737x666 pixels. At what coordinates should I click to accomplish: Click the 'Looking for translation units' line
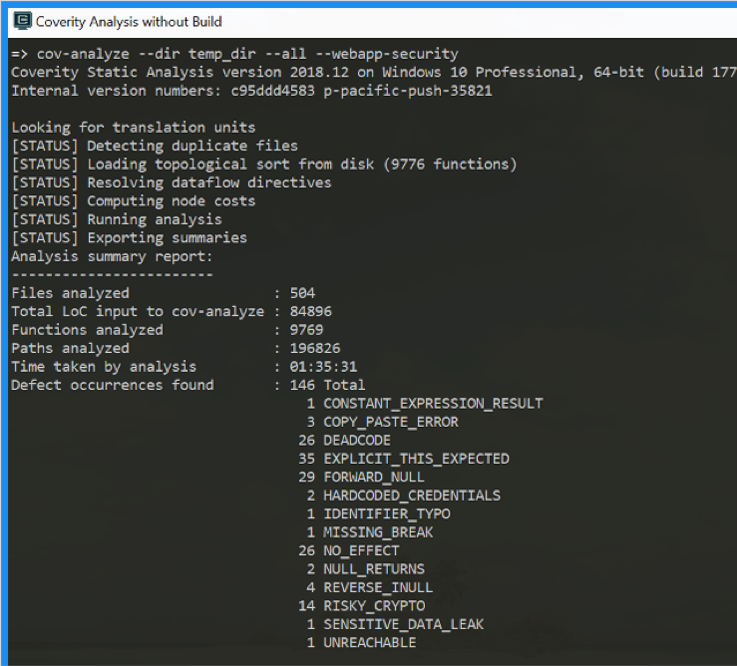point(133,127)
